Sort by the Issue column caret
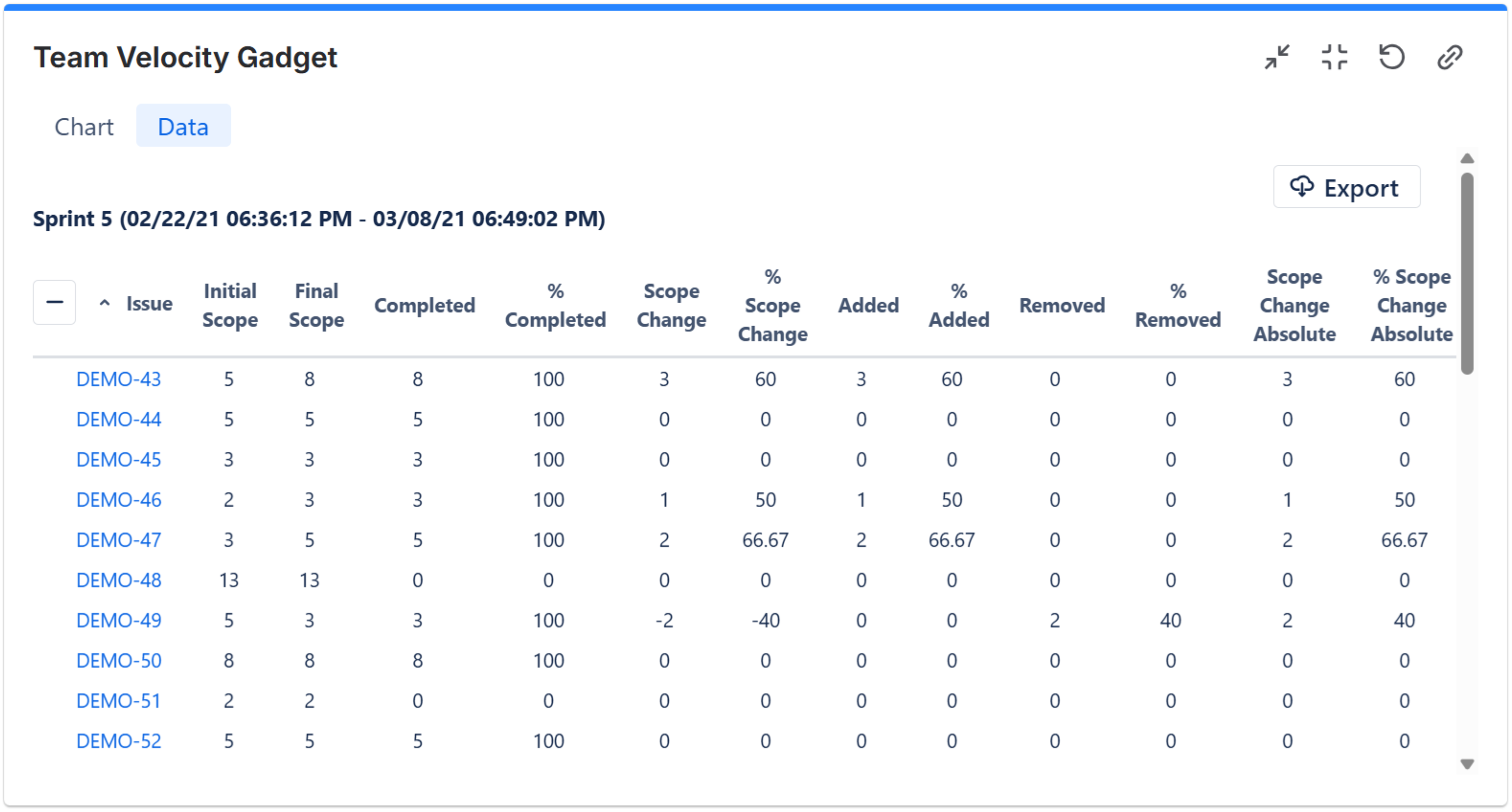1512x812 pixels. click(x=105, y=303)
